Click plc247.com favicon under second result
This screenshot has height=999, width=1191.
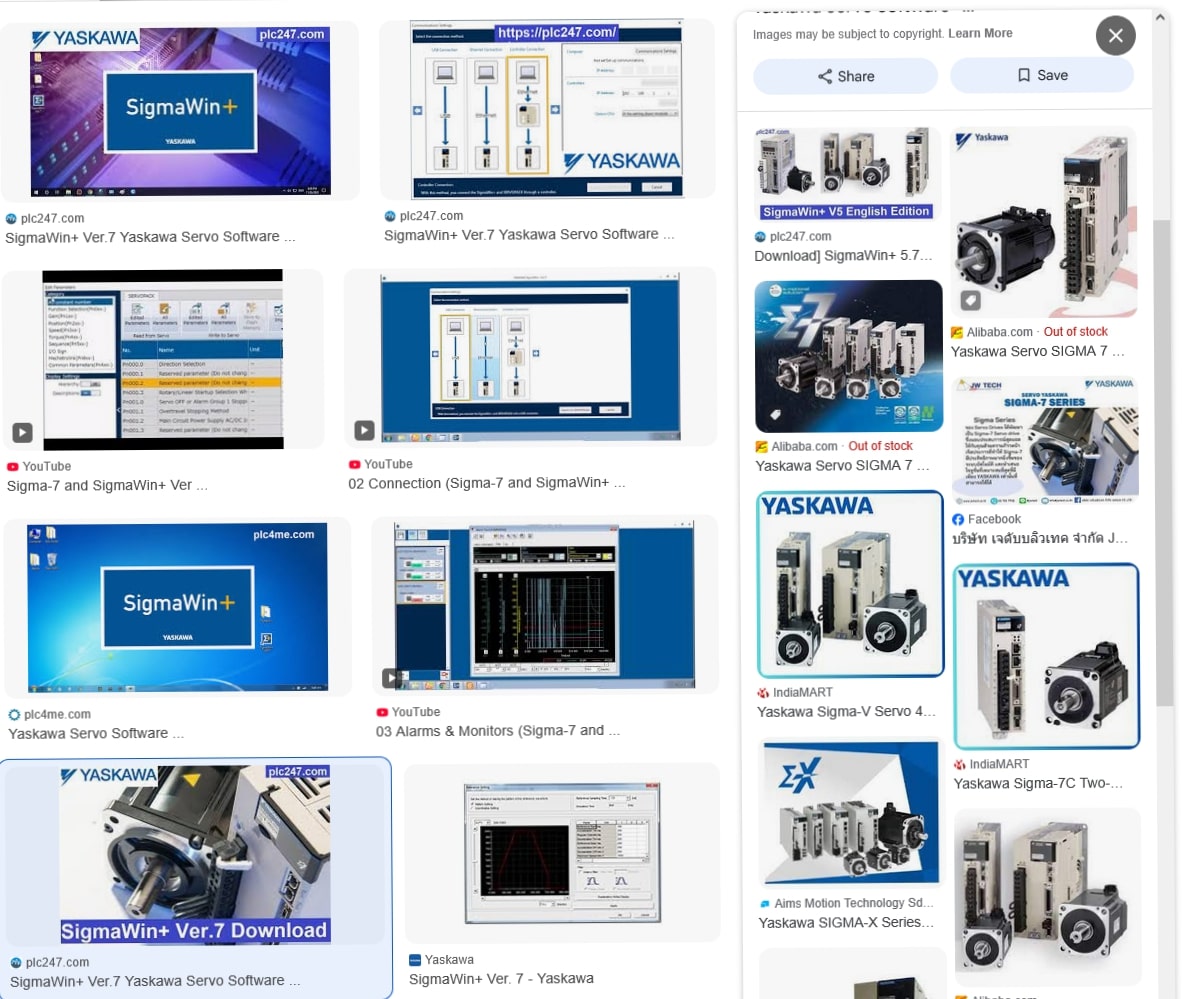[390, 217]
